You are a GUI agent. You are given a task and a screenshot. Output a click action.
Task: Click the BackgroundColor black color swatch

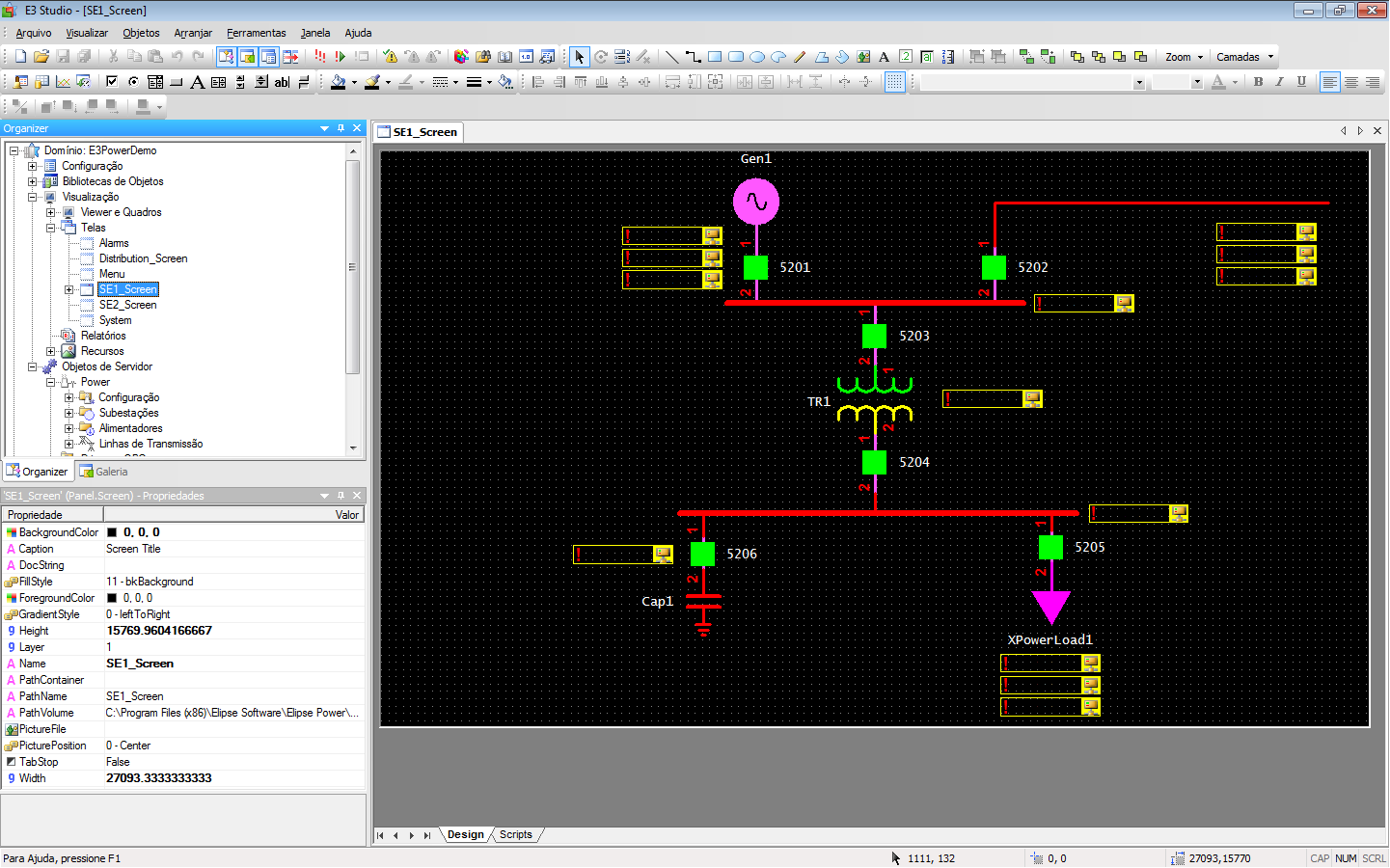112,532
